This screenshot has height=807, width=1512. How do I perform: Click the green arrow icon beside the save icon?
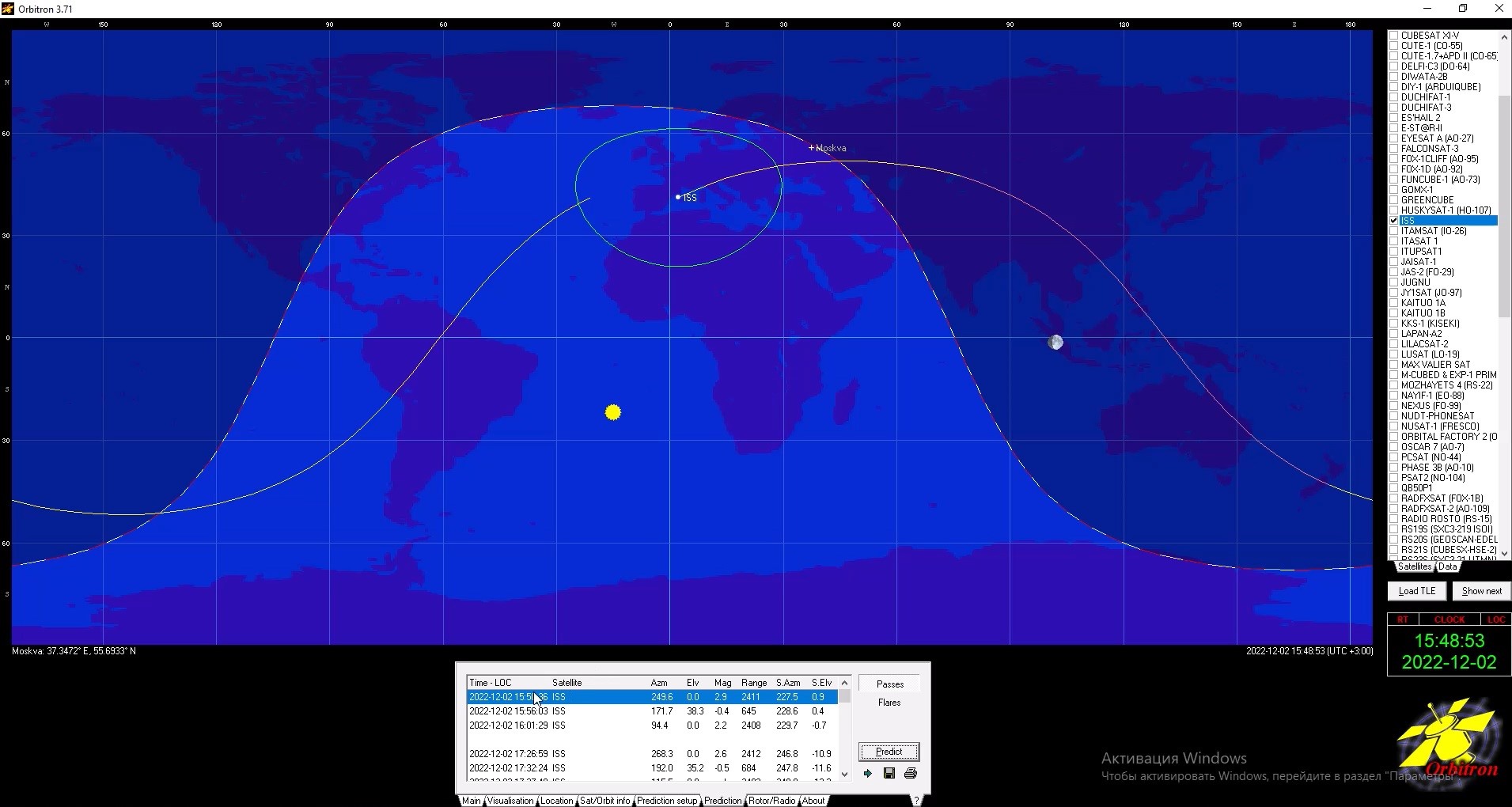(868, 774)
